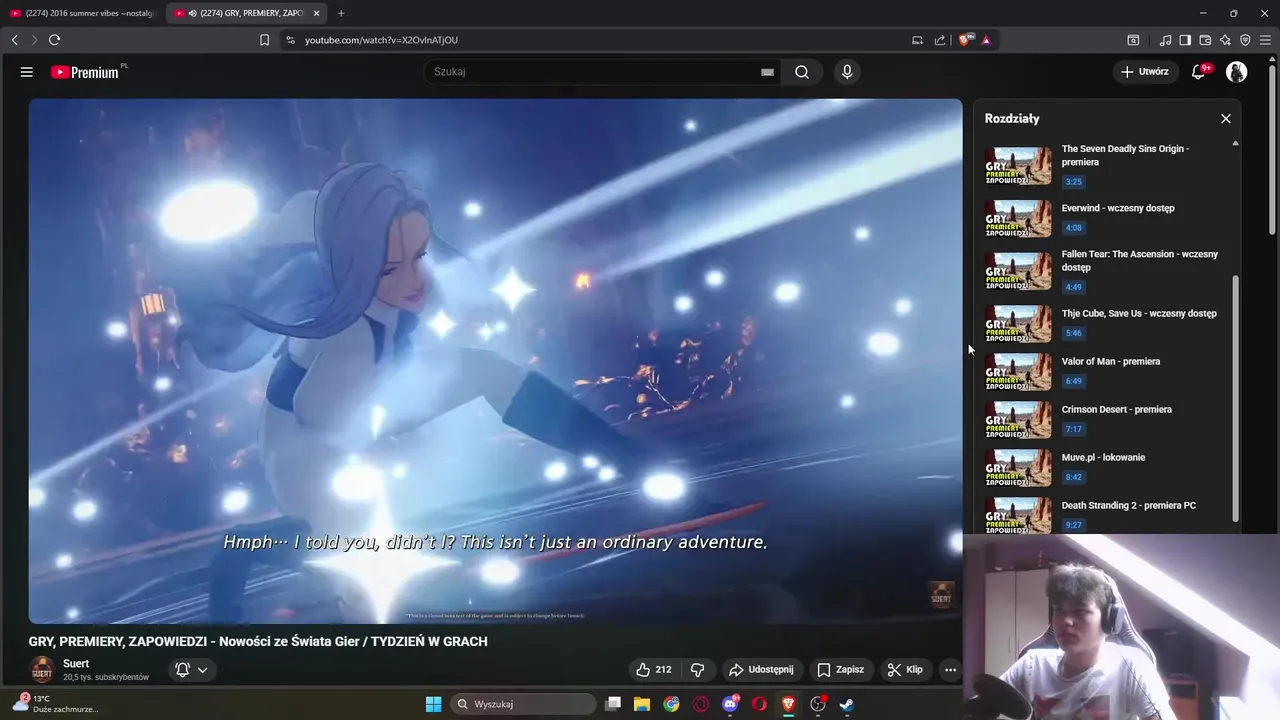Screen dimensions: 1280x720
Task: Reload the page in browser
Action: coord(54,40)
